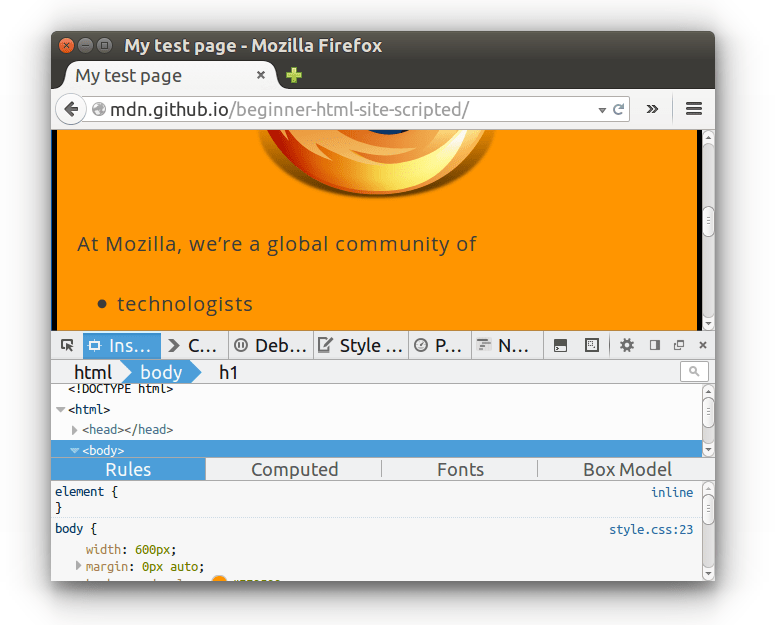Go back with the browser back arrow
The image size is (775, 625).
pyautogui.click(x=71, y=109)
